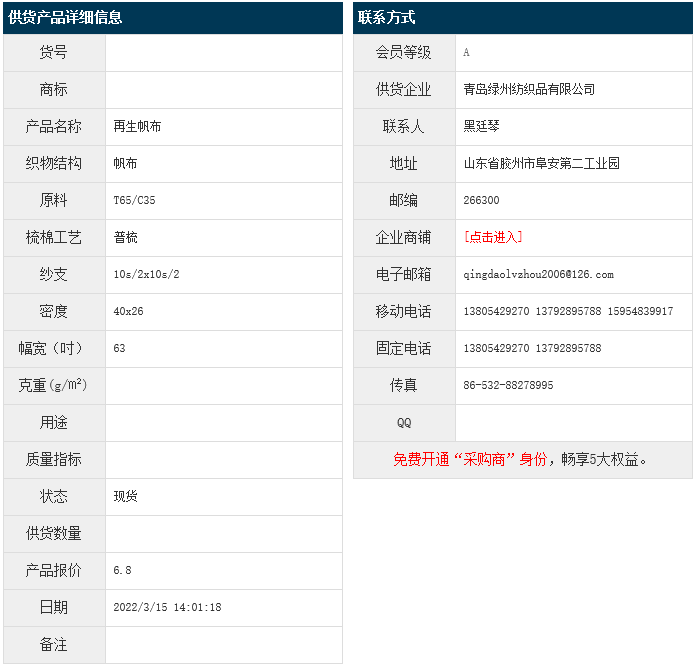697x667 pixels.
Task: Select the product price value 6.8
Action: click(x=122, y=570)
